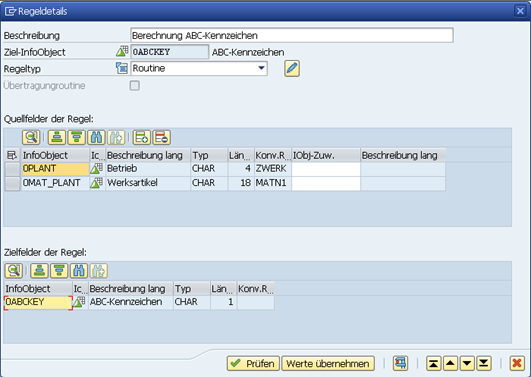Image resolution: width=531 pixels, height=377 pixels.
Task: Click characteristic icon in 0PLANT row
Action: coord(97,168)
